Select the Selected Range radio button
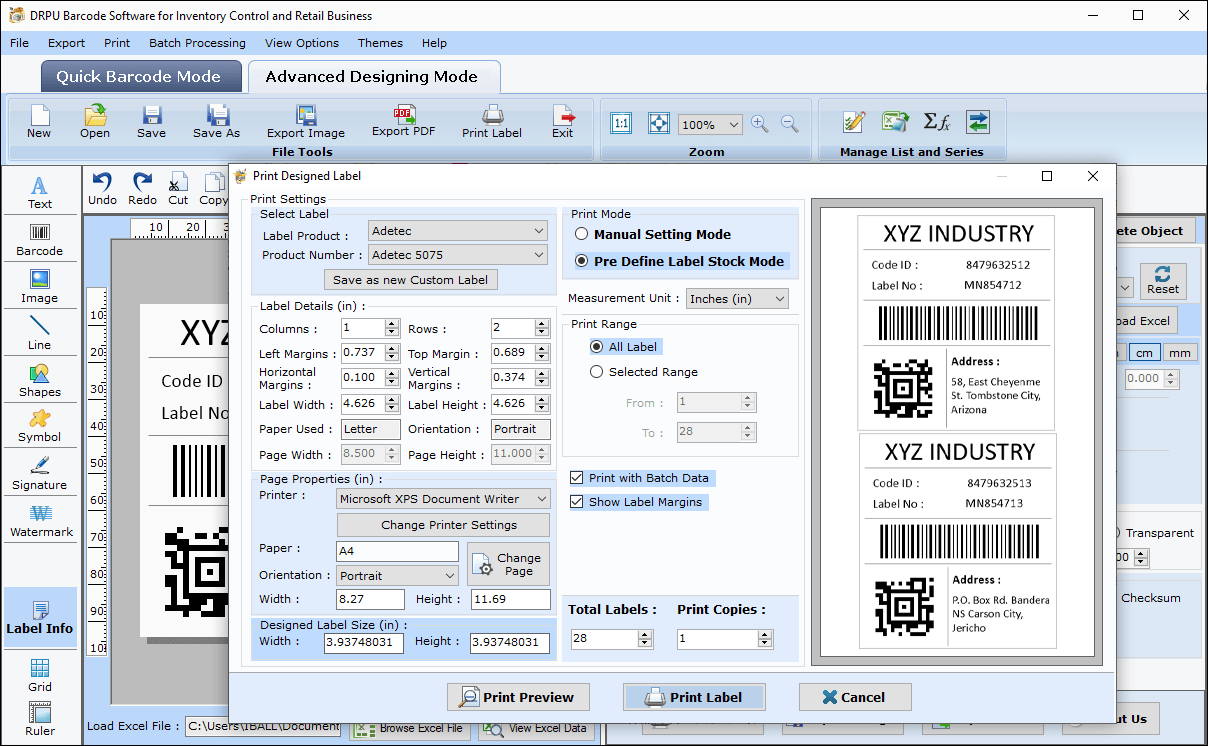This screenshot has height=746, width=1208. (597, 372)
